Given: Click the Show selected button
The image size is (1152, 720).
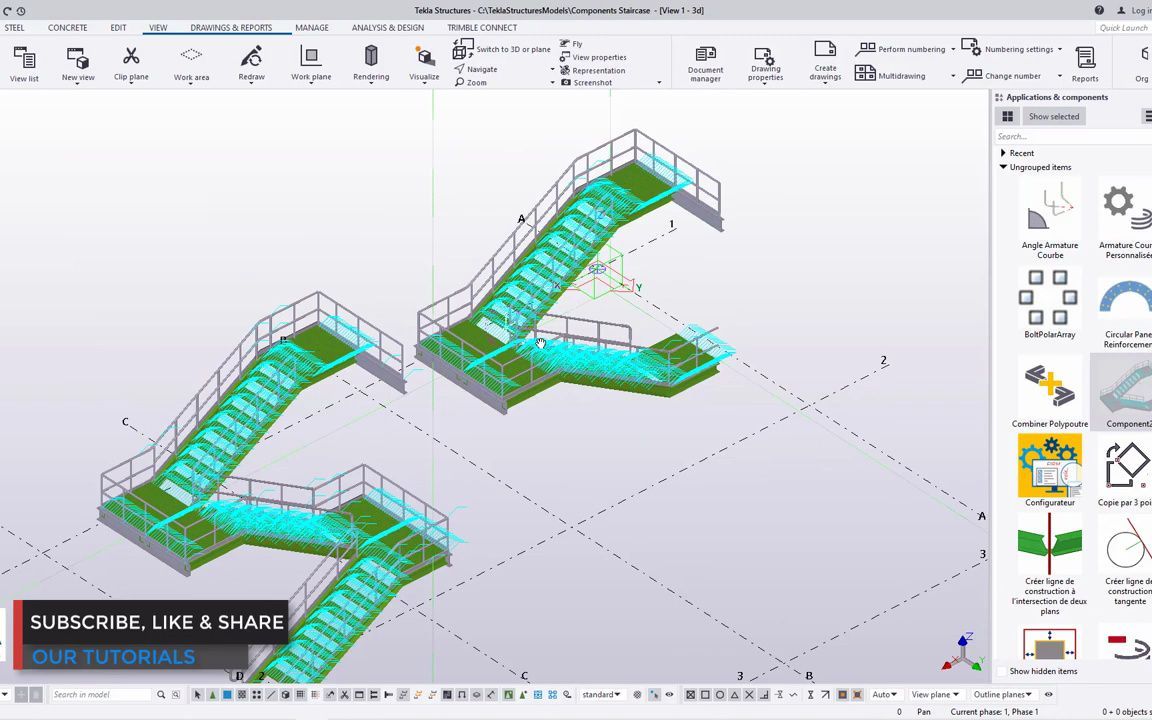Looking at the screenshot, I should [x=1054, y=116].
